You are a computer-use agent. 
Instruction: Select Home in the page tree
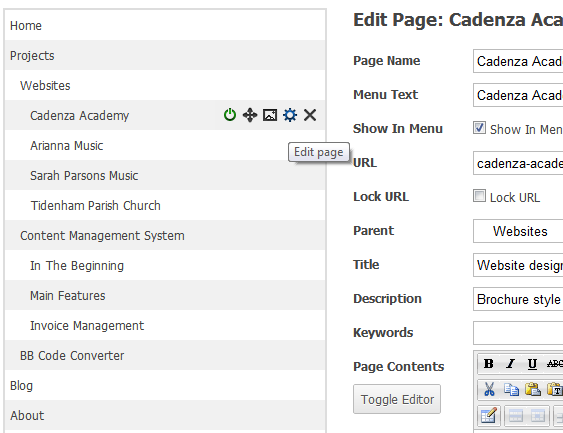click(165, 25)
